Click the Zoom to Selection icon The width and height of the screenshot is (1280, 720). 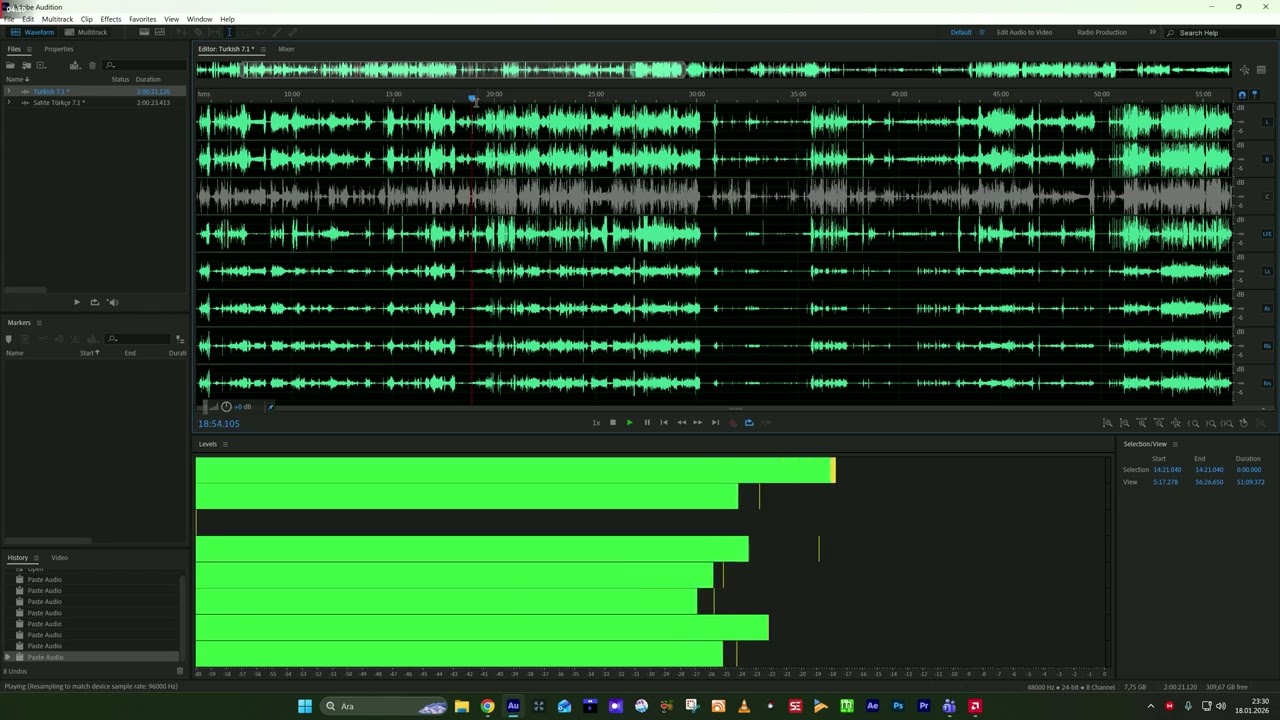coord(1227,423)
